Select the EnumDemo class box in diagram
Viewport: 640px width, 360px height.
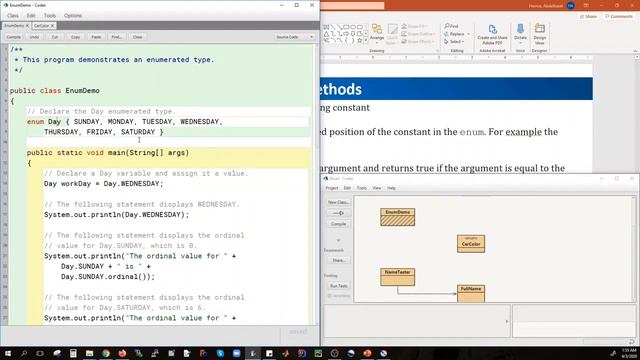398,217
